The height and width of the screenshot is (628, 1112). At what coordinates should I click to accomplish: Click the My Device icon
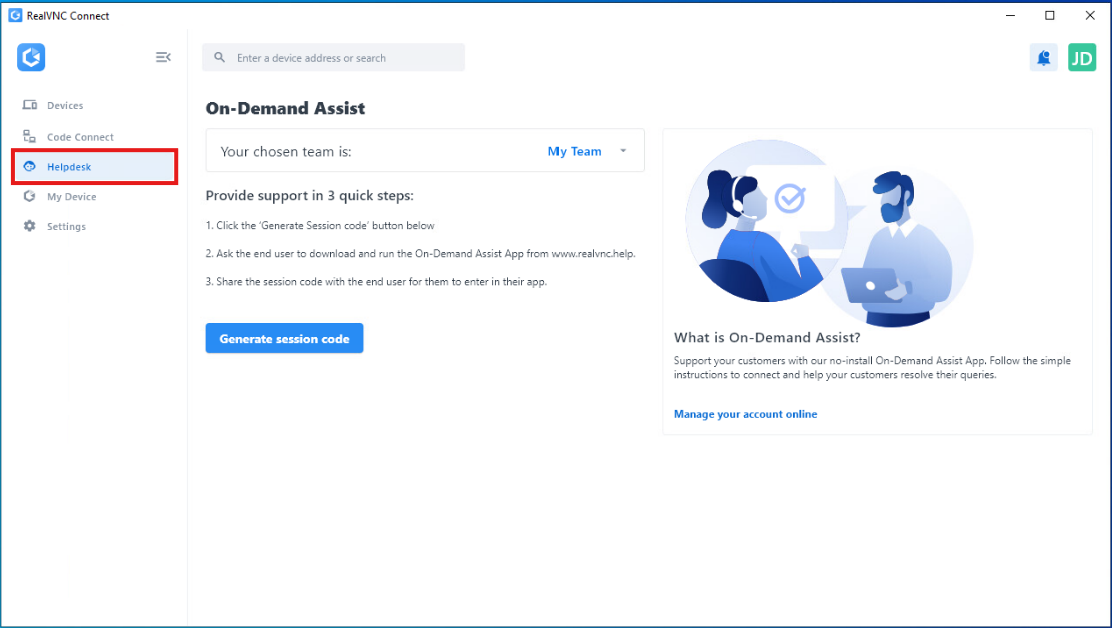point(30,196)
